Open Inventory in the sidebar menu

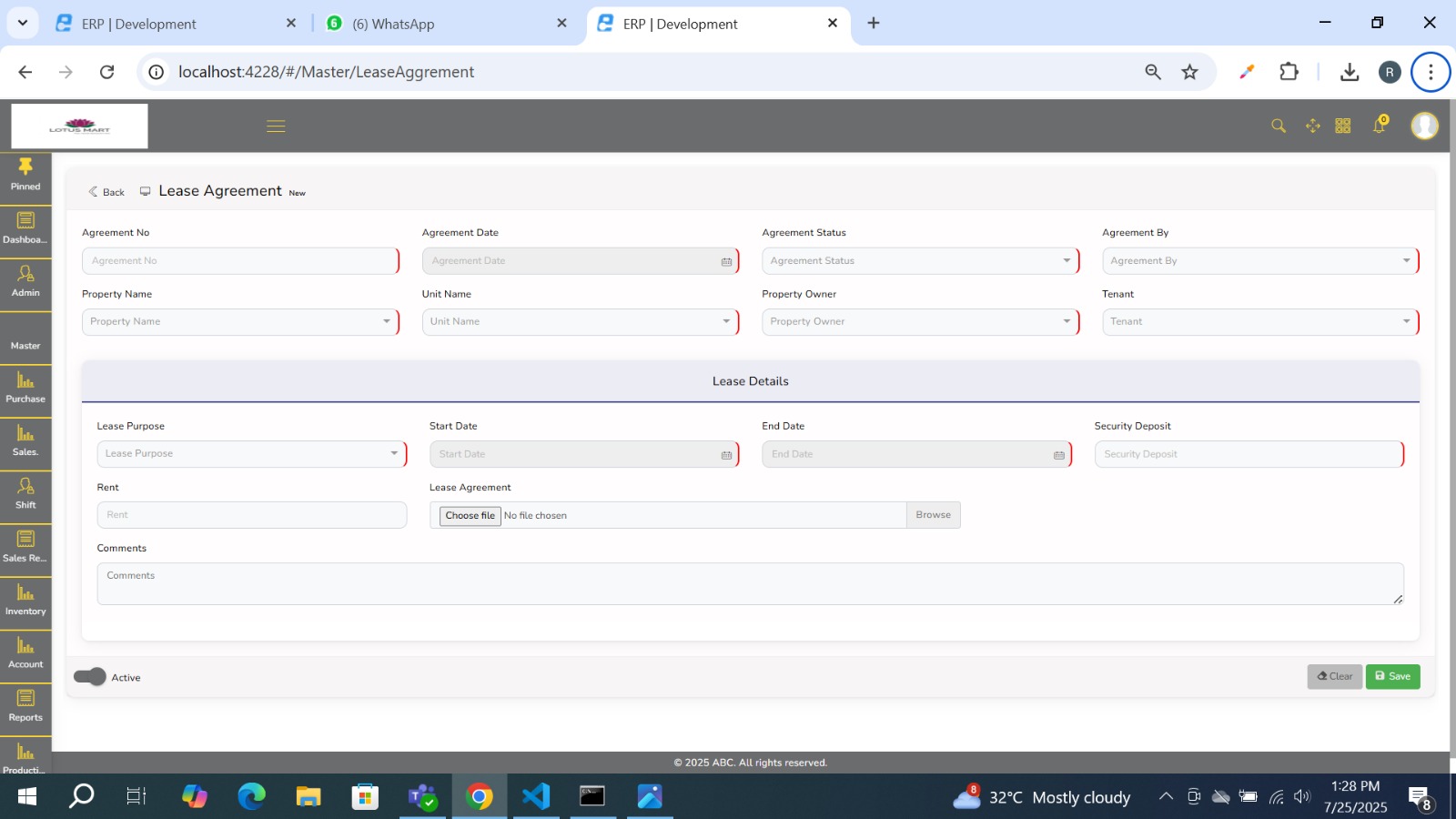click(25, 601)
